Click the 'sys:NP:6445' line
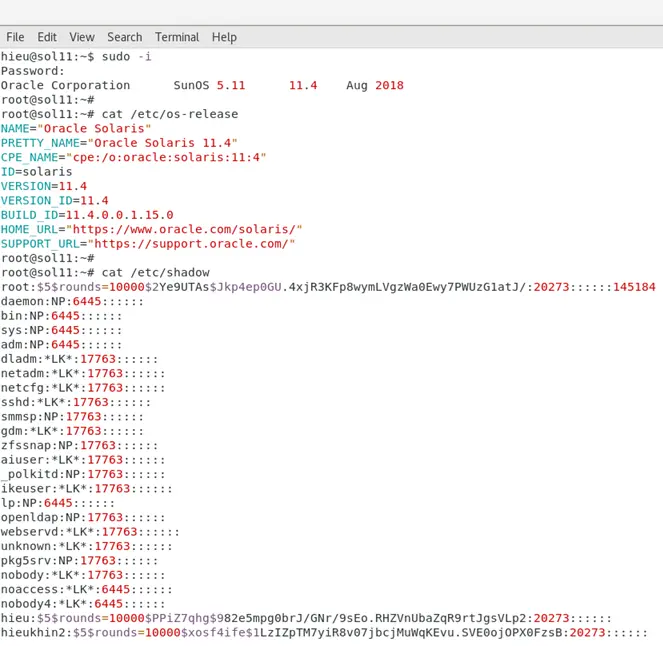Image resolution: width=663 pixels, height=646 pixels. point(62,330)
